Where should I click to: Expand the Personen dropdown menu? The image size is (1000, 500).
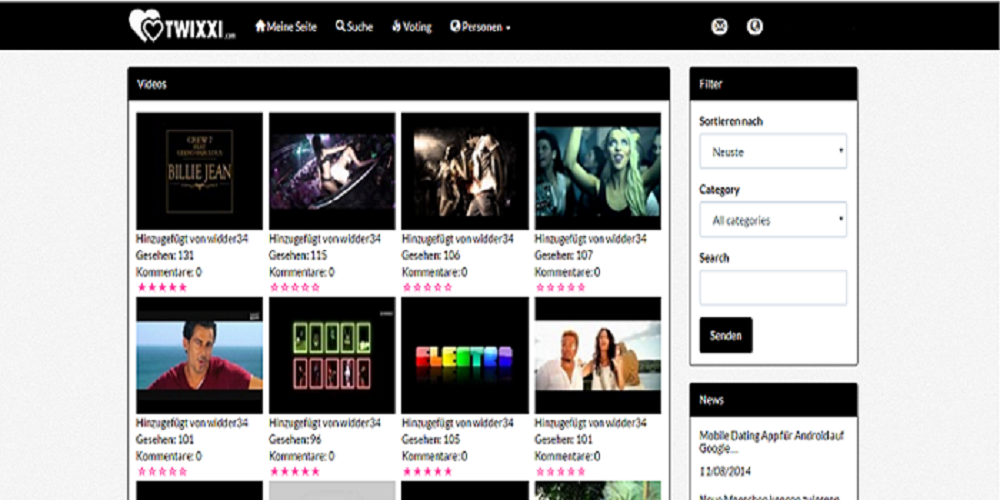(x=480, y=27)
